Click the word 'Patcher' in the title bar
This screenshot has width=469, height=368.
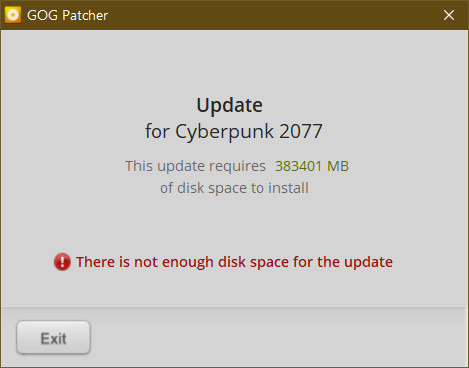click(85, 15)
